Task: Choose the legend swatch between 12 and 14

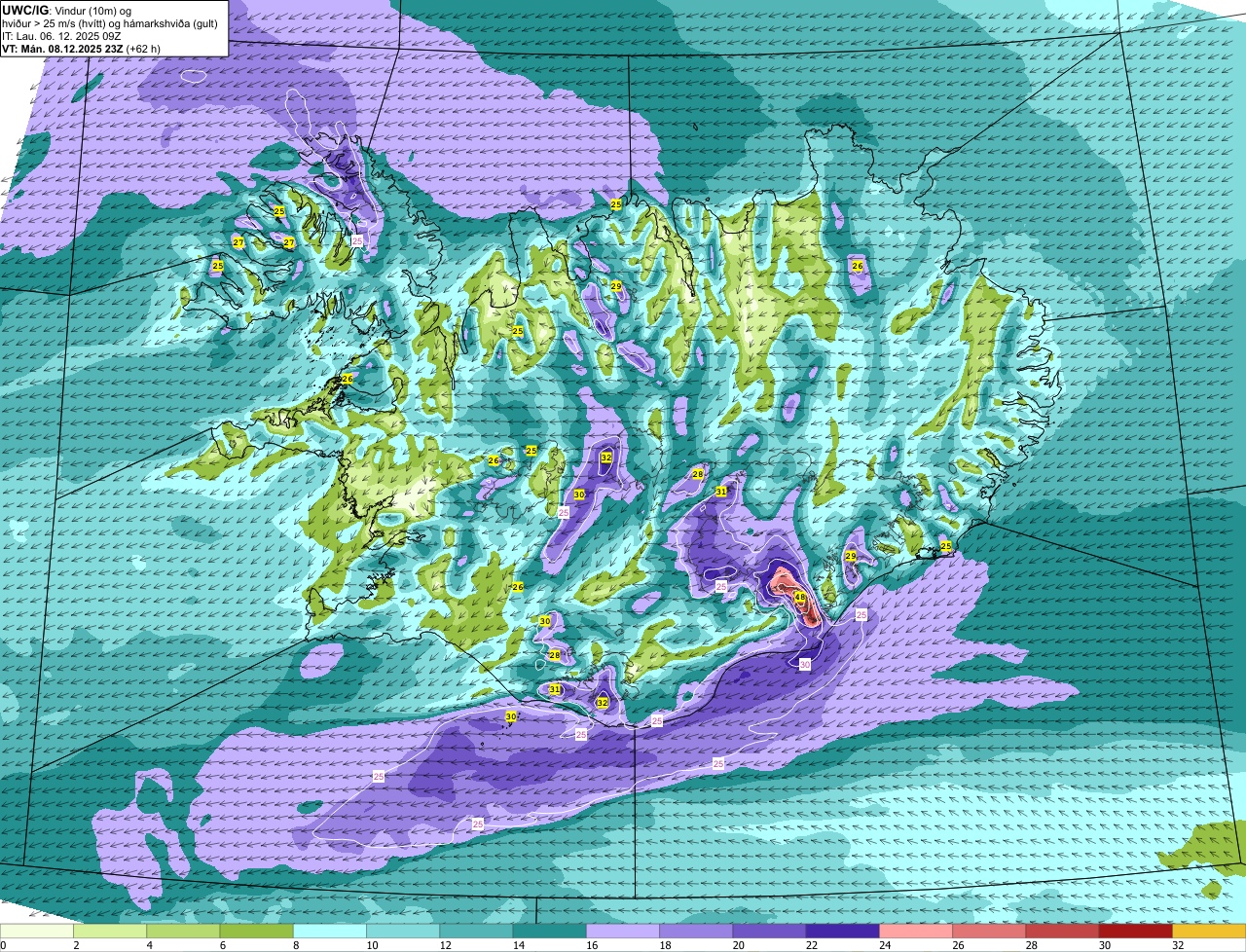Action: [x=476, y=931]
